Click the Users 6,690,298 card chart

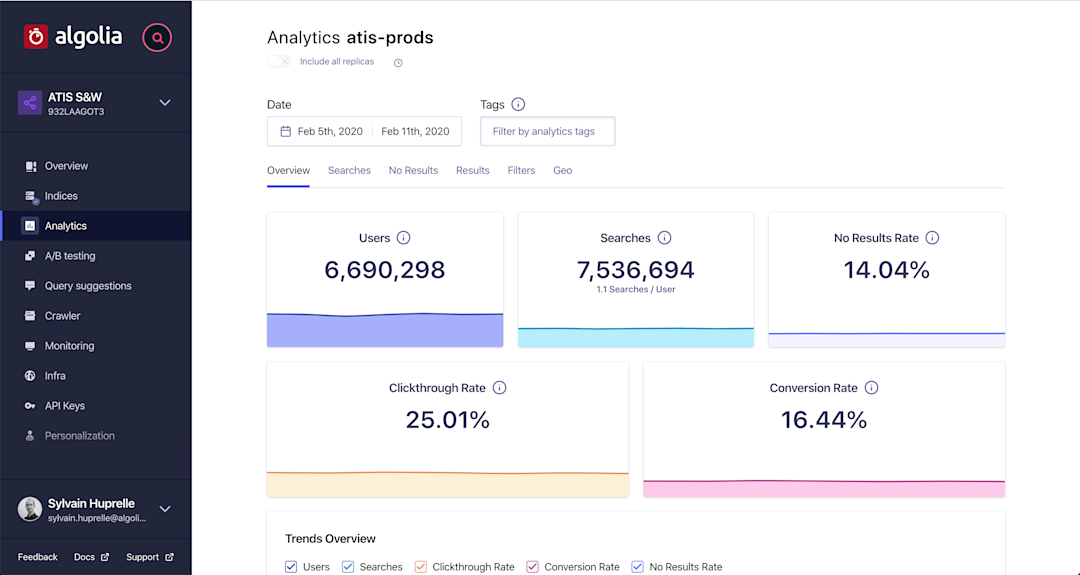(385, 330)
